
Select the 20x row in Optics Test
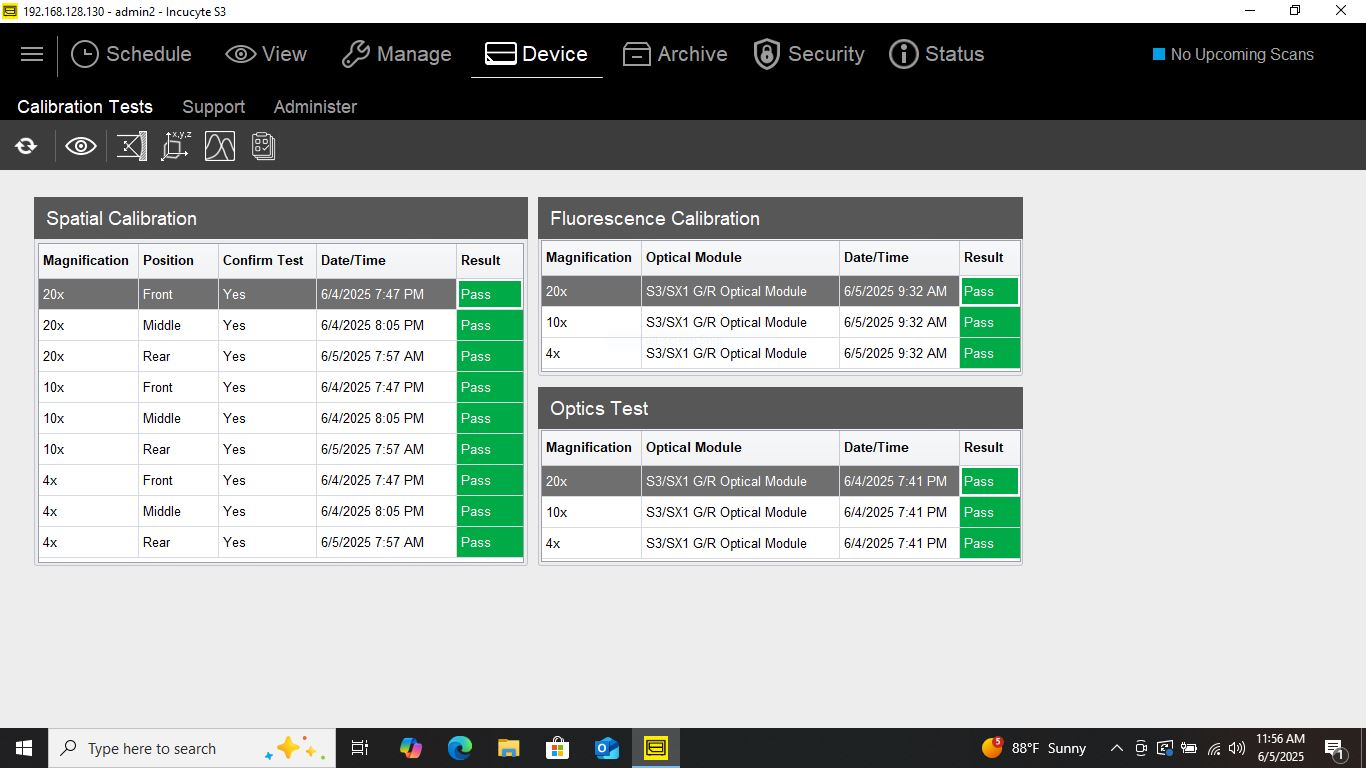(x=781, y=481)
